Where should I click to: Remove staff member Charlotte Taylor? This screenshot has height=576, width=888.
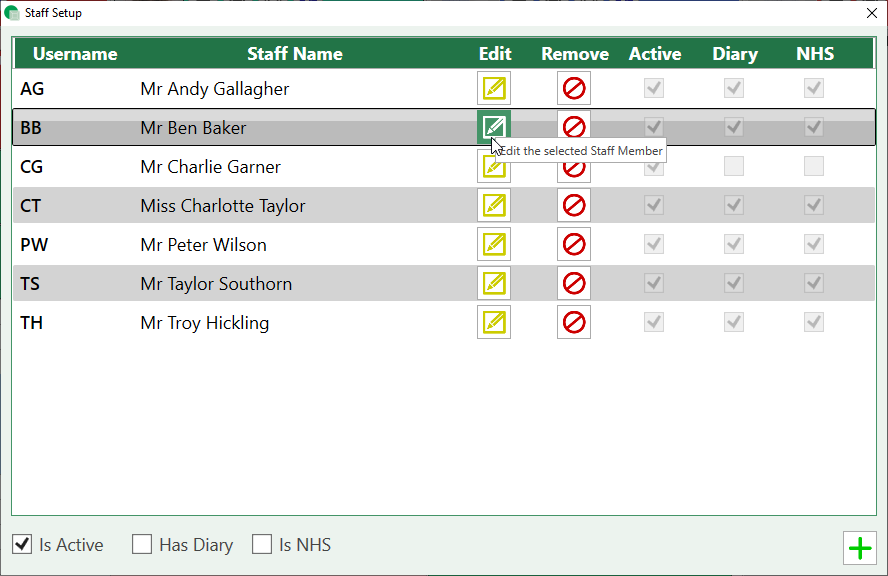point(574,206)
